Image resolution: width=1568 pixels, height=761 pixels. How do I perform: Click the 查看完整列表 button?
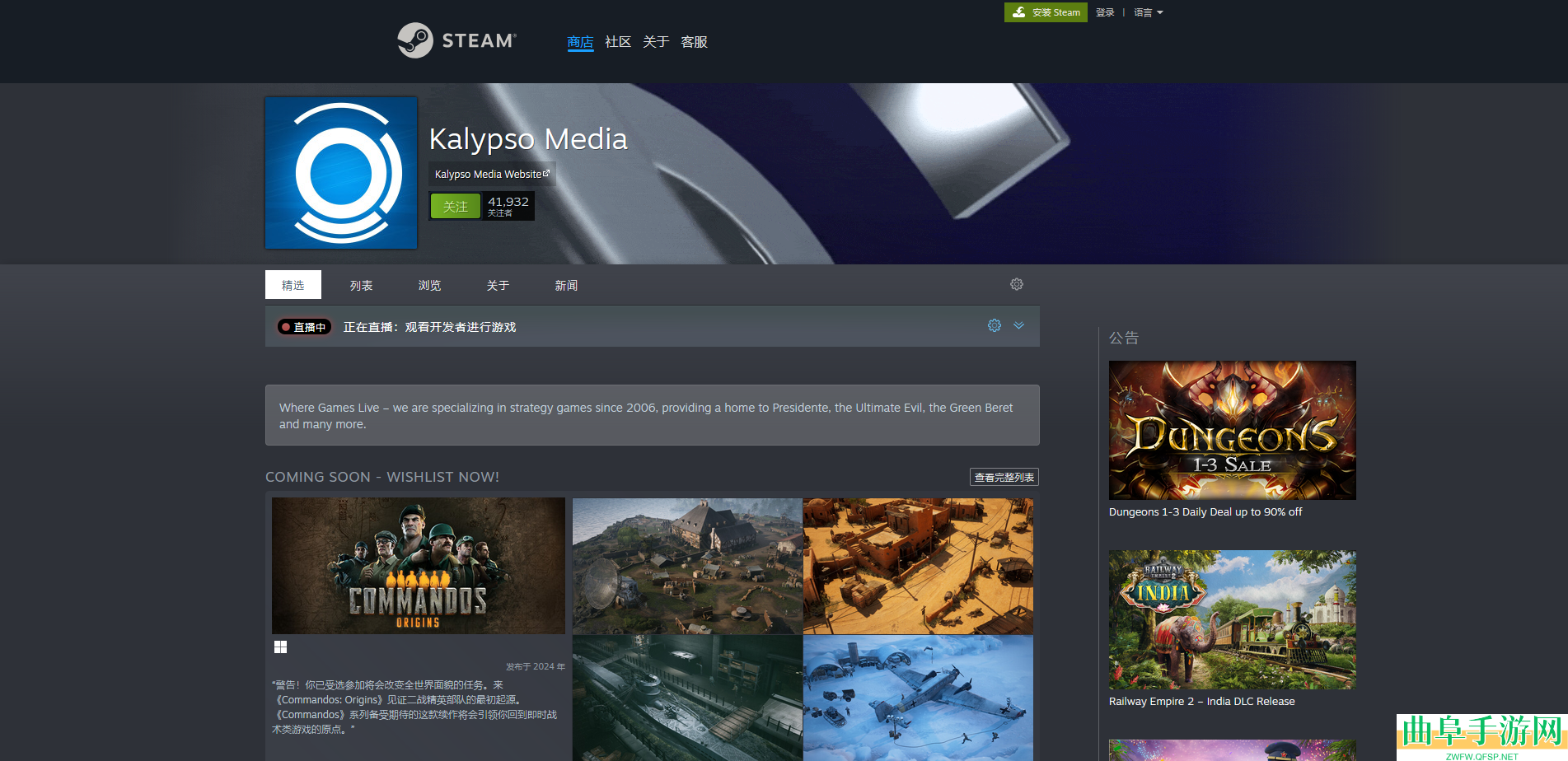1004,477
